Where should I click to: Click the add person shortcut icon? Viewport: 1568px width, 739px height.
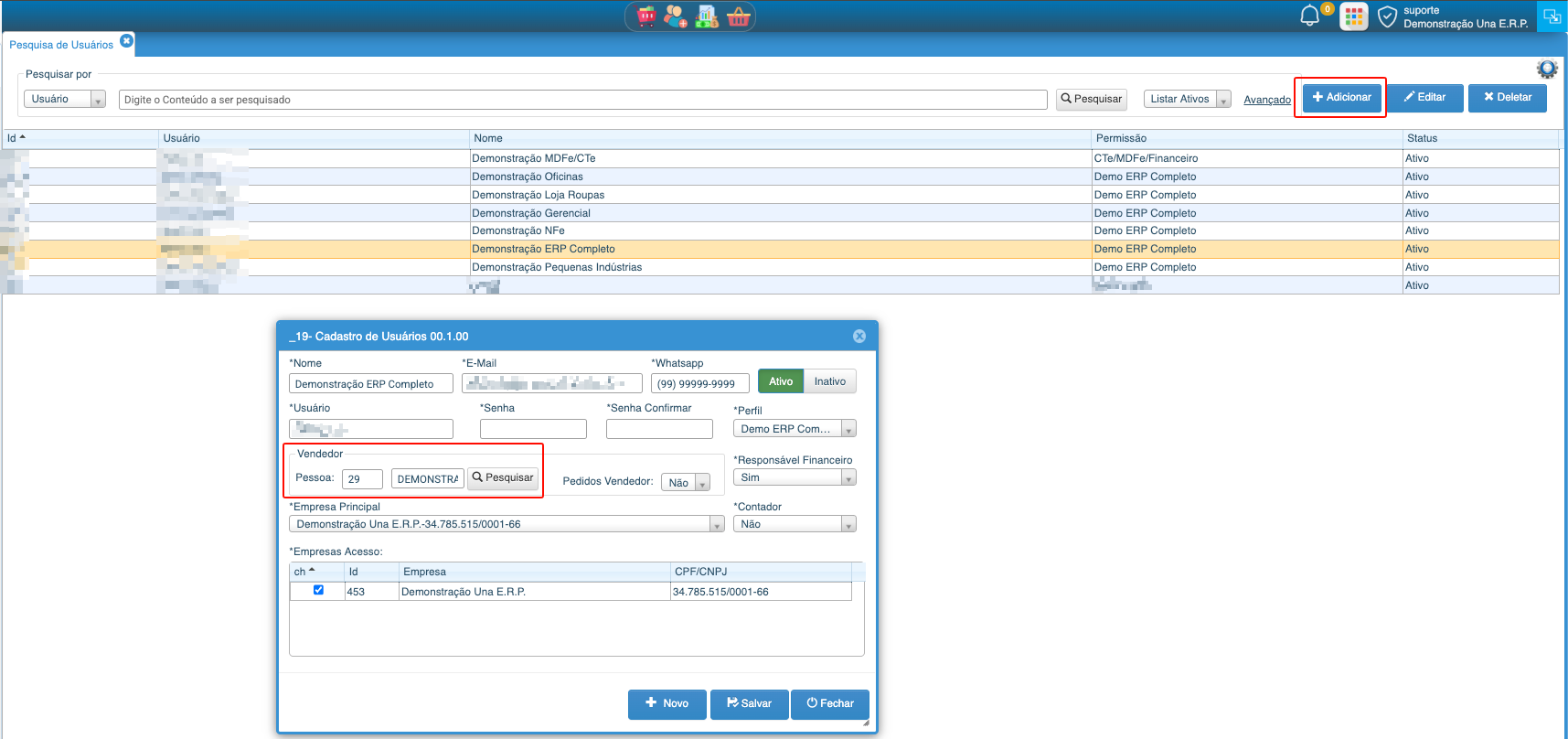[676, 16]
